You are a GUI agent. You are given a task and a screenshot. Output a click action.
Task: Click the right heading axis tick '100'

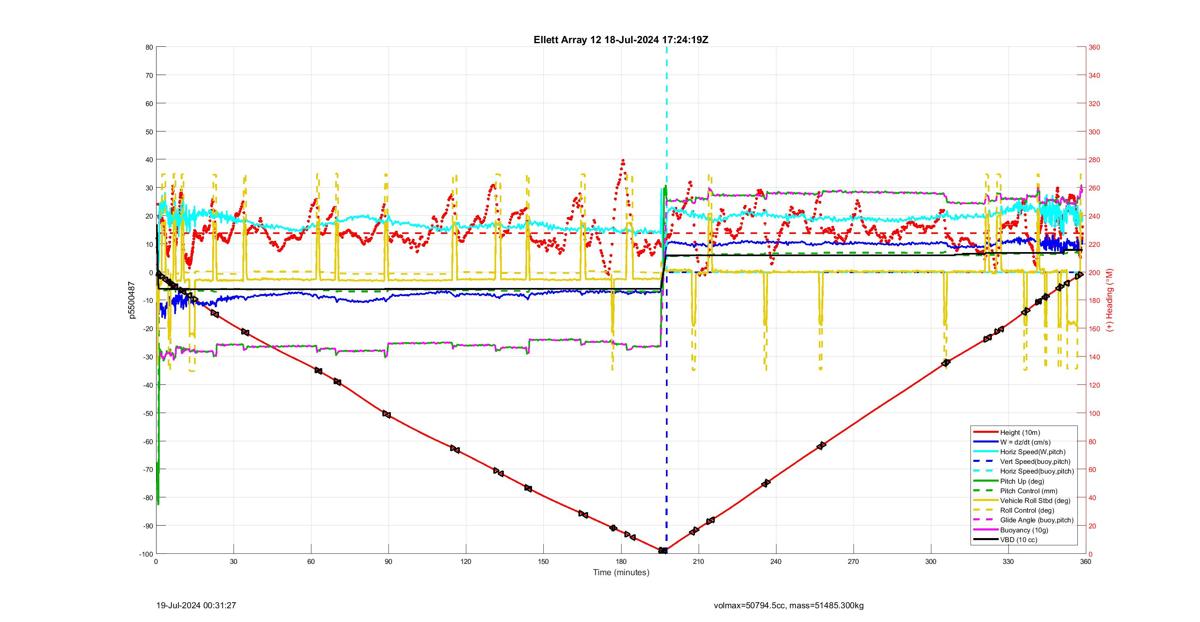pos(1095,413)
